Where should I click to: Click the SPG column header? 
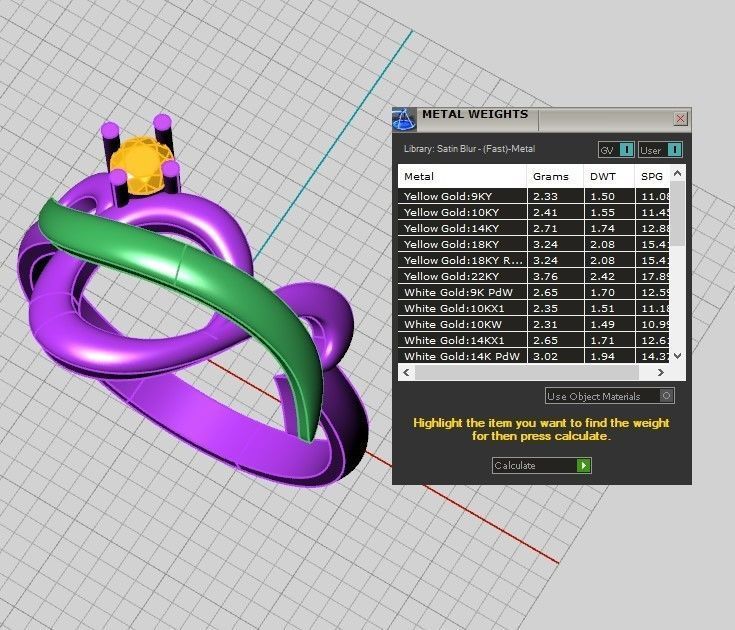click(652, 176)
